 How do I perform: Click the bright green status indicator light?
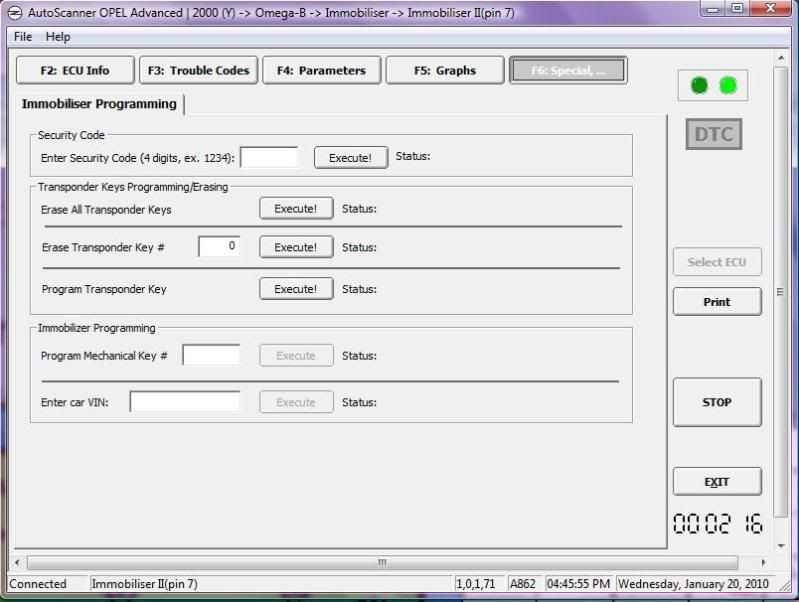pyautogui.click(x=728, y=86)
